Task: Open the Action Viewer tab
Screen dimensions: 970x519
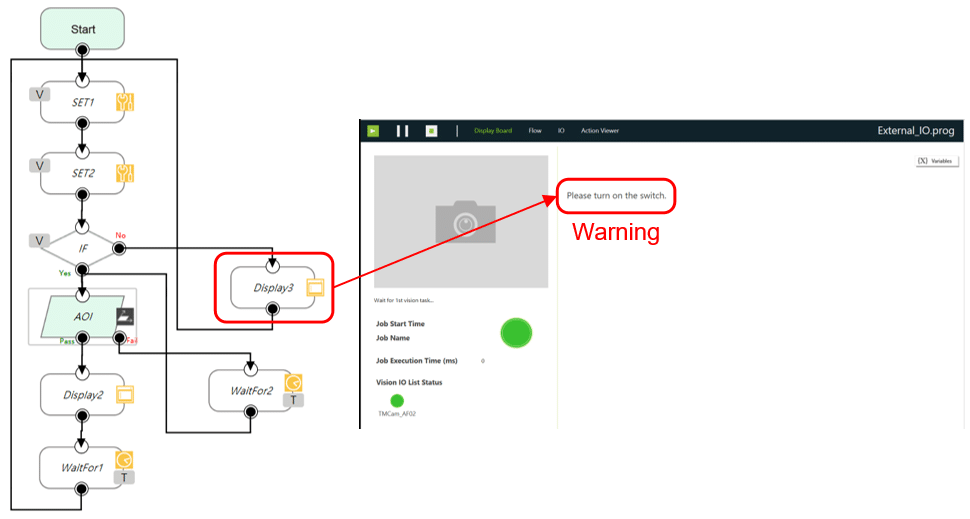Action: [600, 130]
